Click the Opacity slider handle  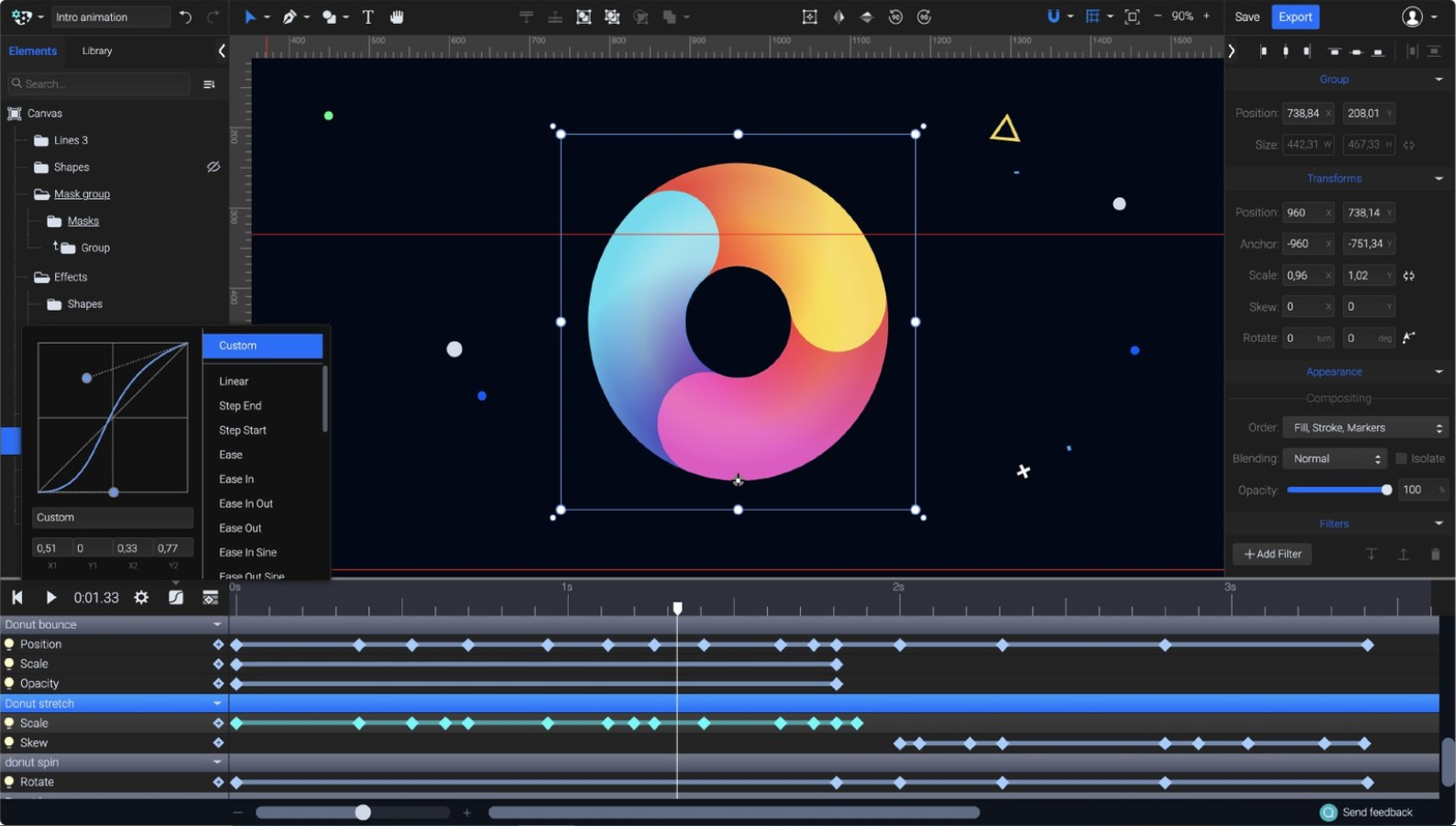click(1386, 490)
